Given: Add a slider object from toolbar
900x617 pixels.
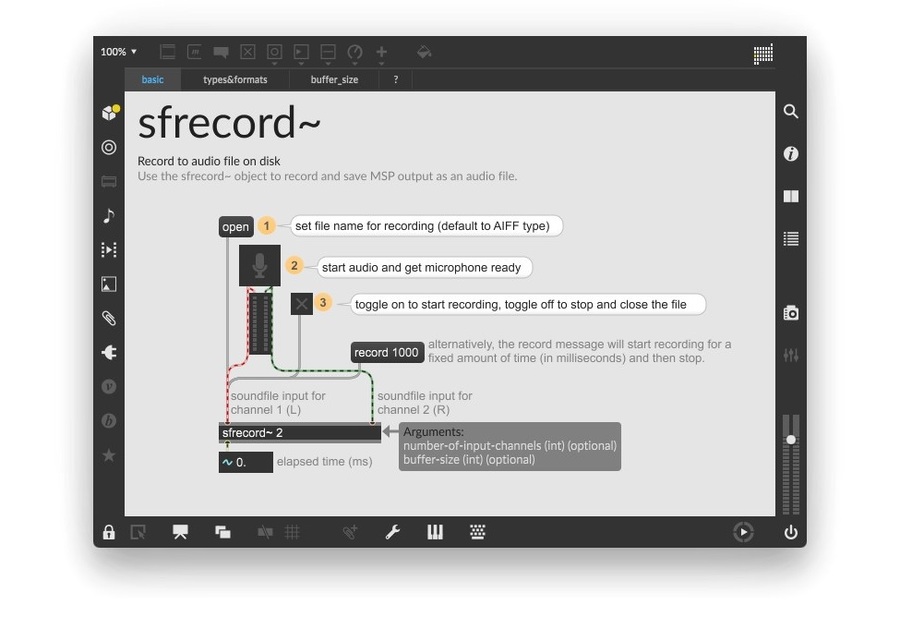Looking at the screenshot, I should point(328,52).
